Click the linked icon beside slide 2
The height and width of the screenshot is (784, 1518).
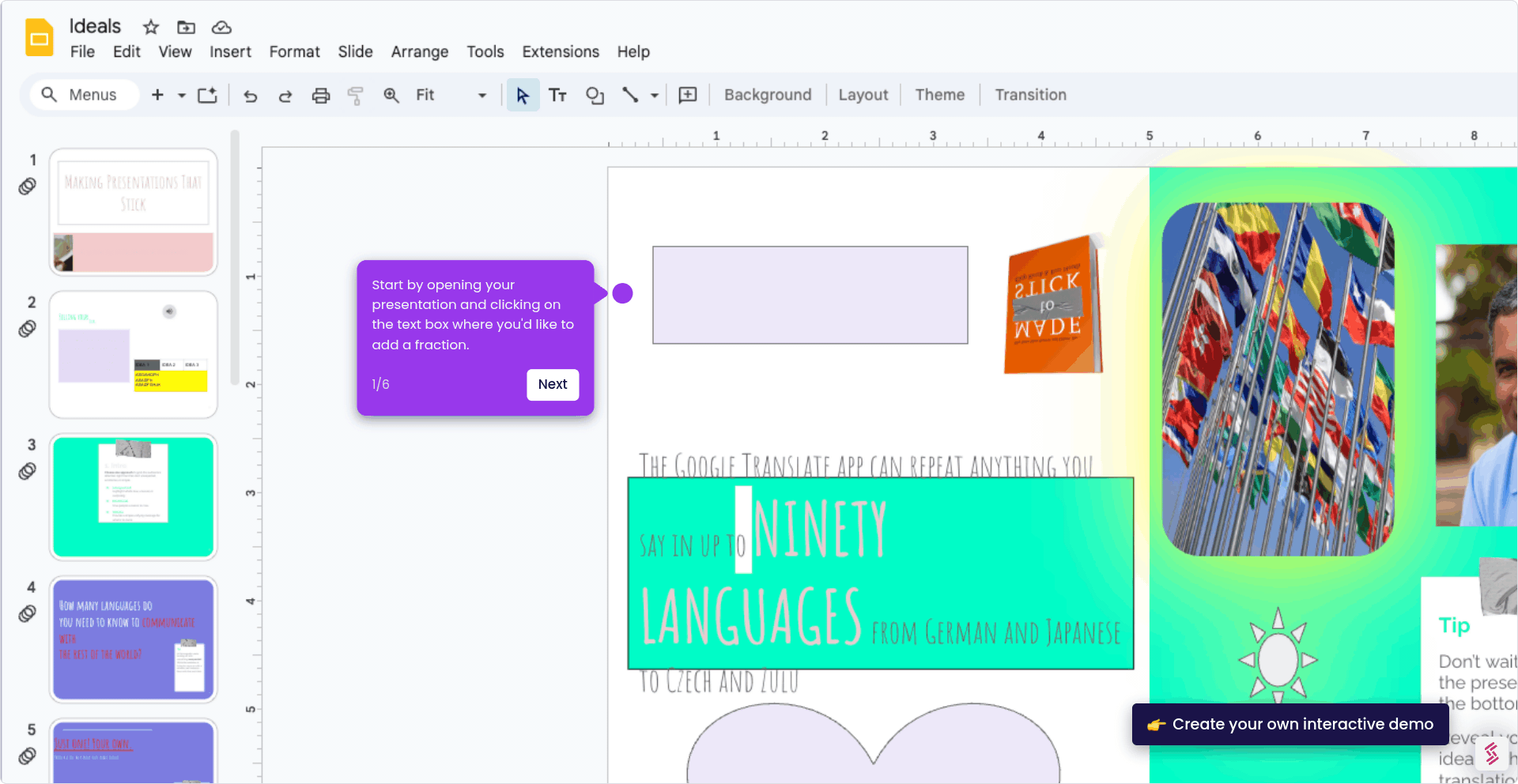tap(28, 329)
